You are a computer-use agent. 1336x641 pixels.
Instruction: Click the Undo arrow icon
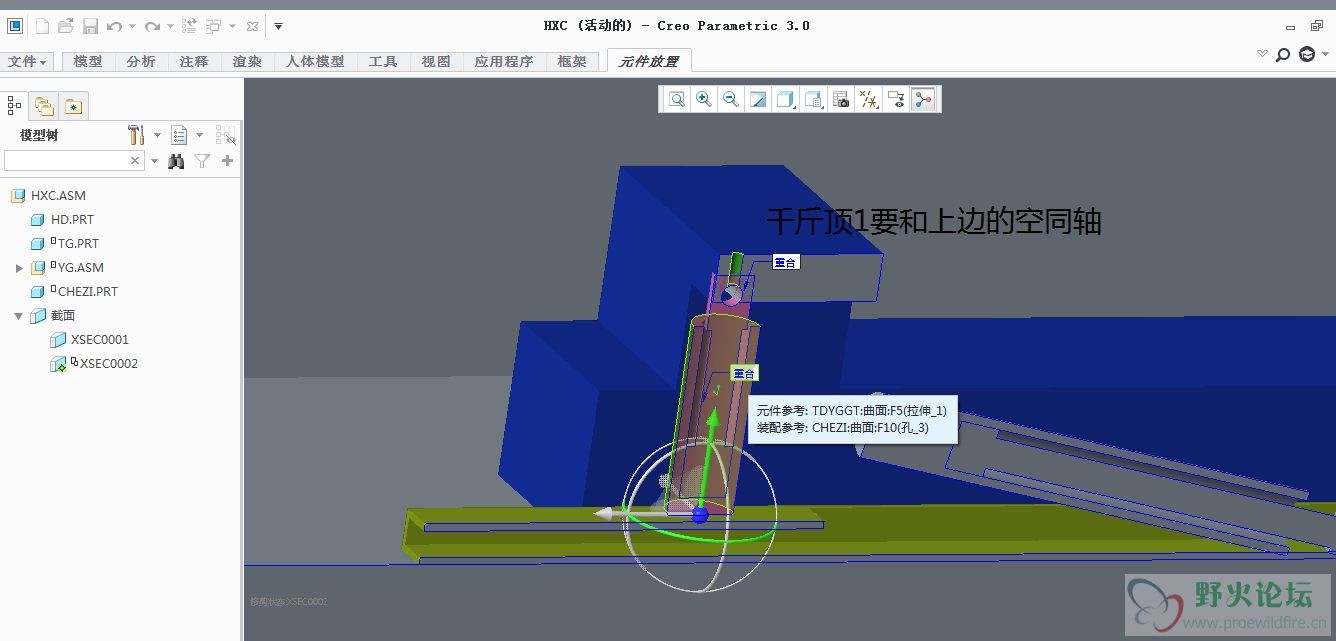point(114,26)
